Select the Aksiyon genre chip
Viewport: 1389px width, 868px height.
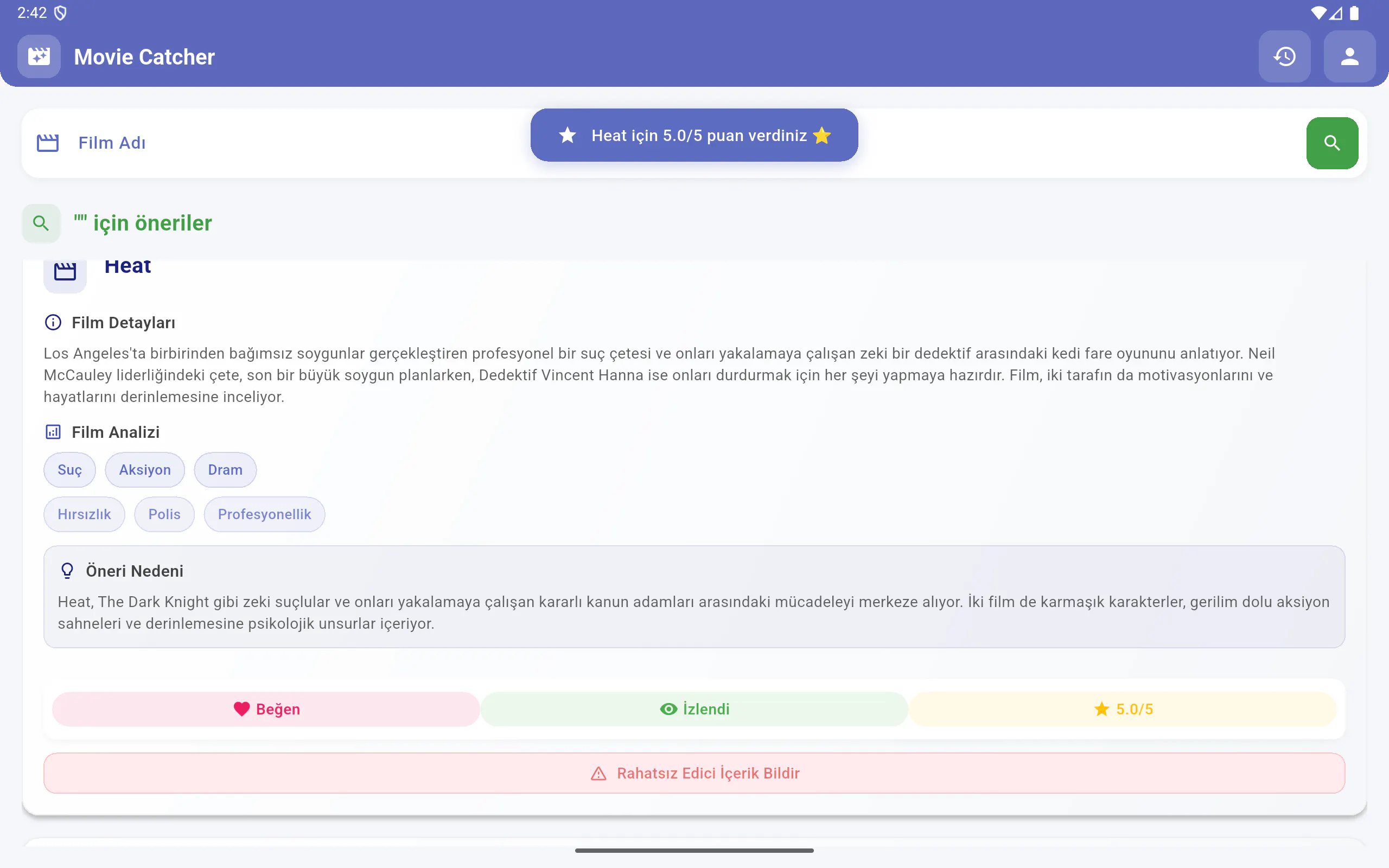pos(145,470)
